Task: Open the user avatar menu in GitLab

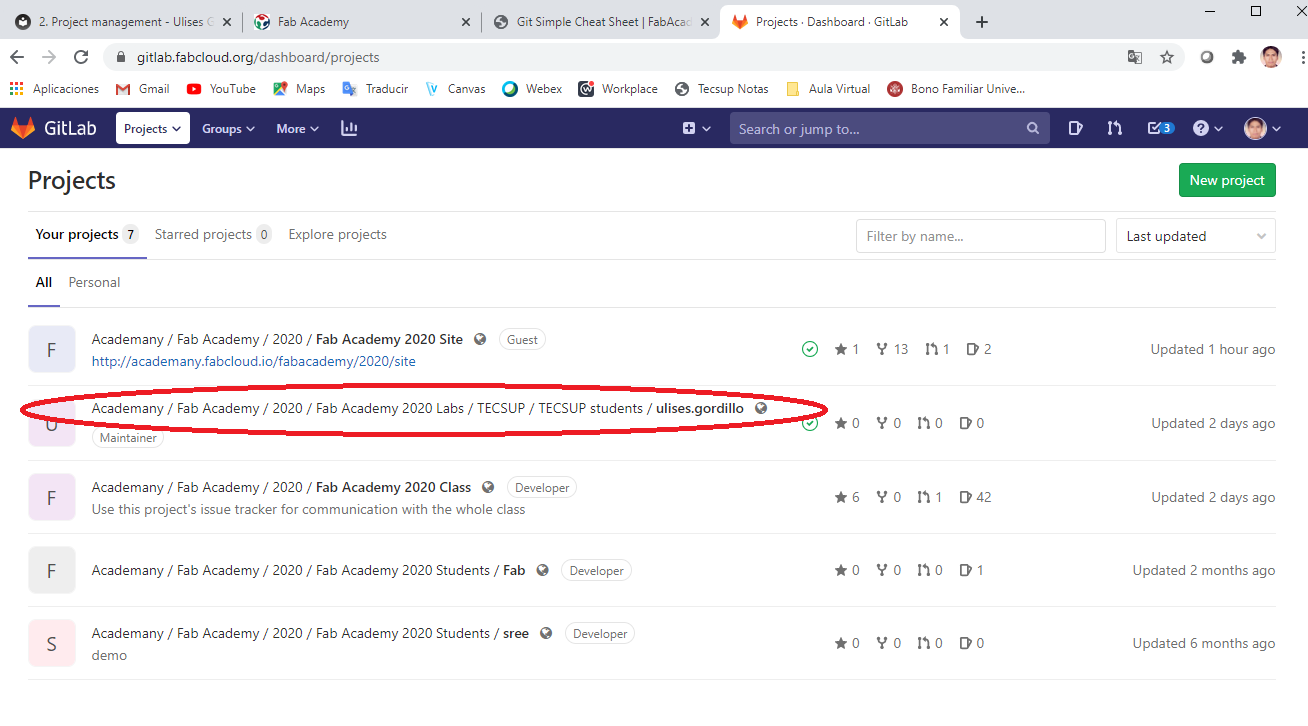Action: point(1261,128)
